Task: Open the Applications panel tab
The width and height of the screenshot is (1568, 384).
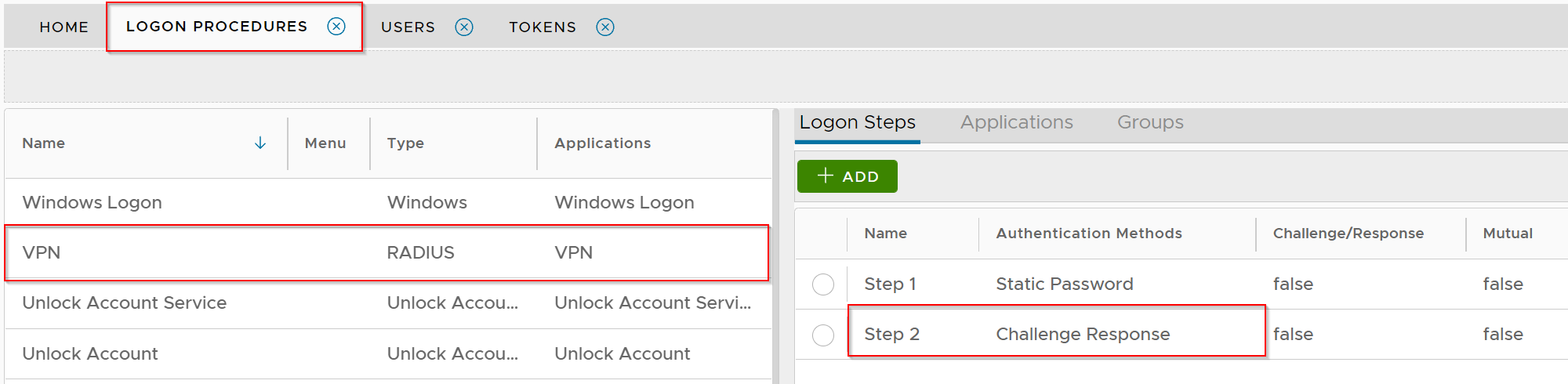Action: click(x=1016, y=123)
